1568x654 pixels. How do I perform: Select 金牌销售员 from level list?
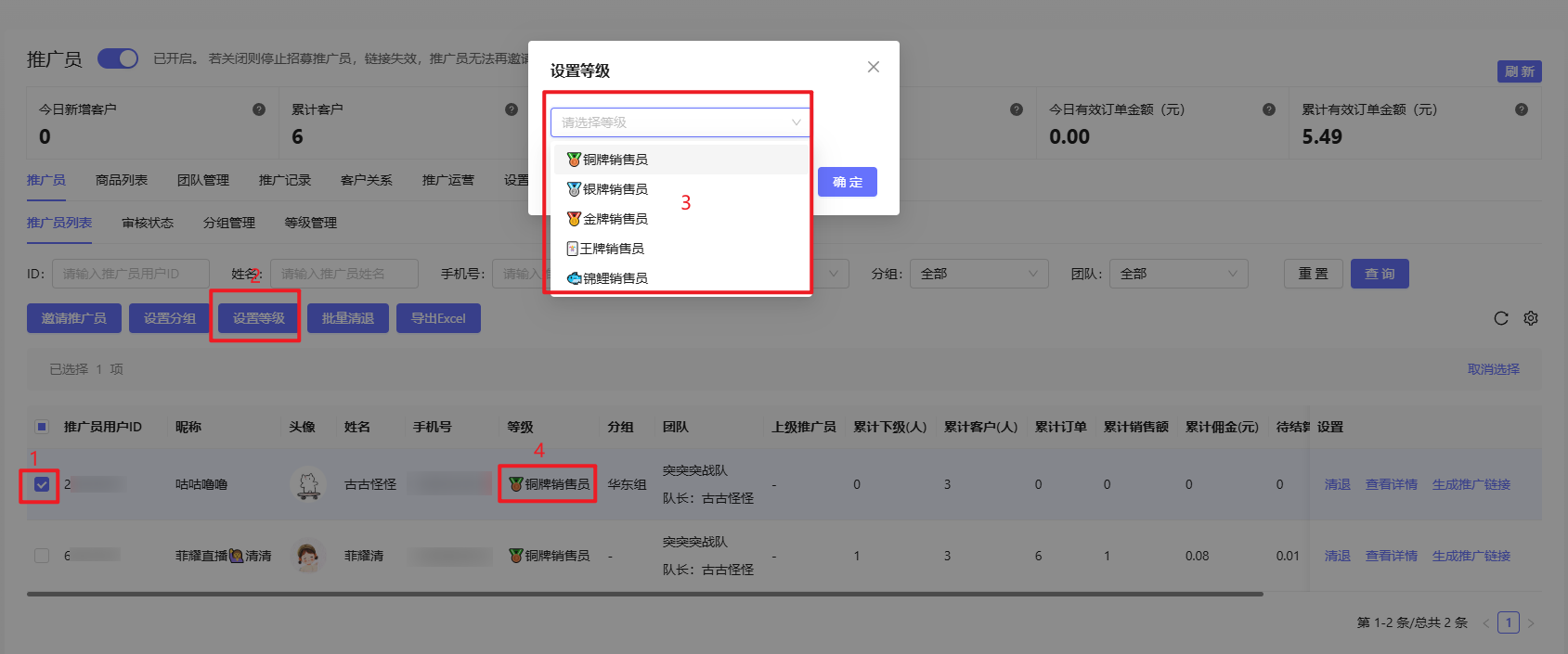[x=615, y=219]
